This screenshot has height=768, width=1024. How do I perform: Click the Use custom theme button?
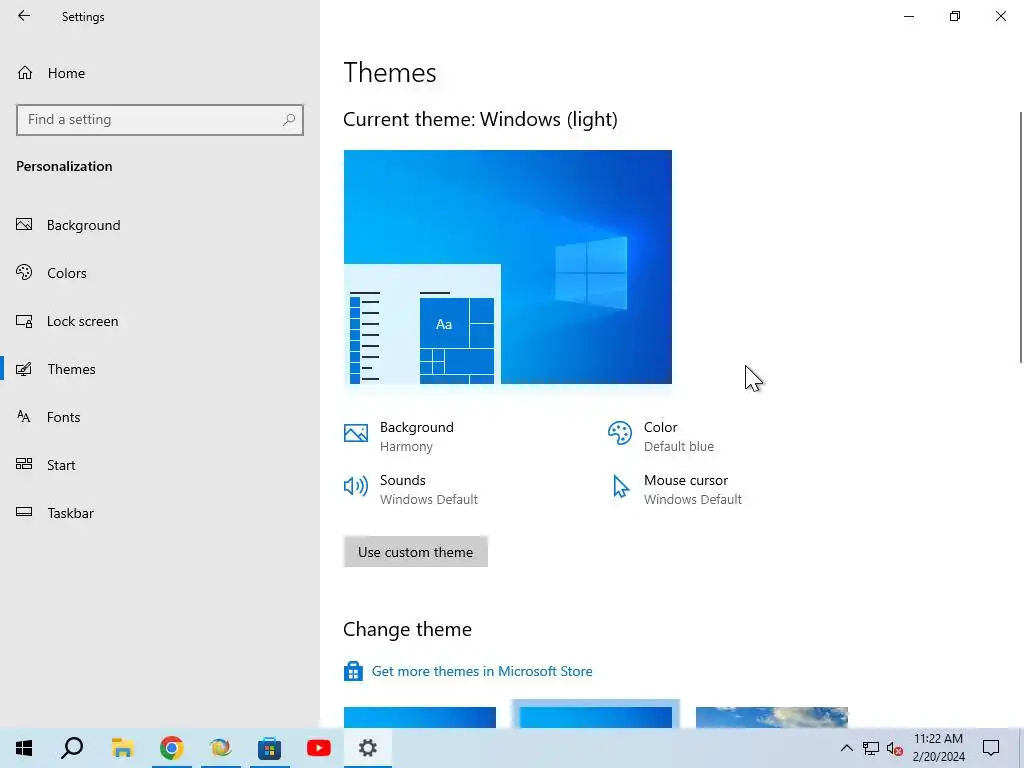point(415,552)
